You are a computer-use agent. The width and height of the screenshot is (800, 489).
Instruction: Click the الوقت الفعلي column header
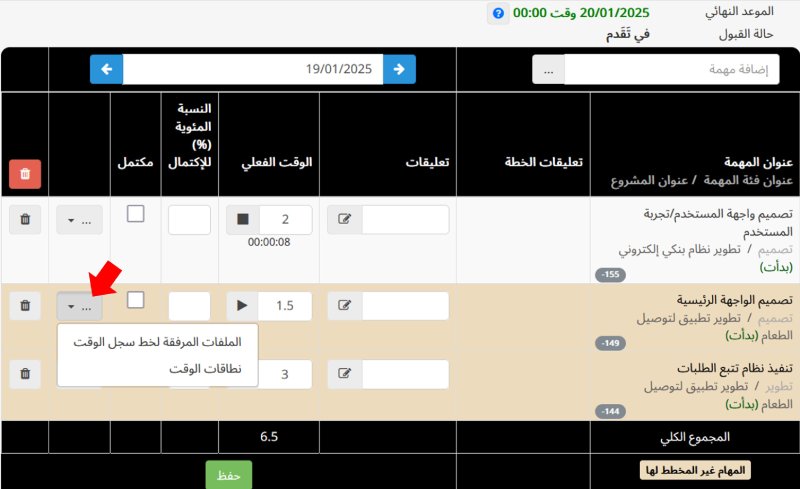277,162
